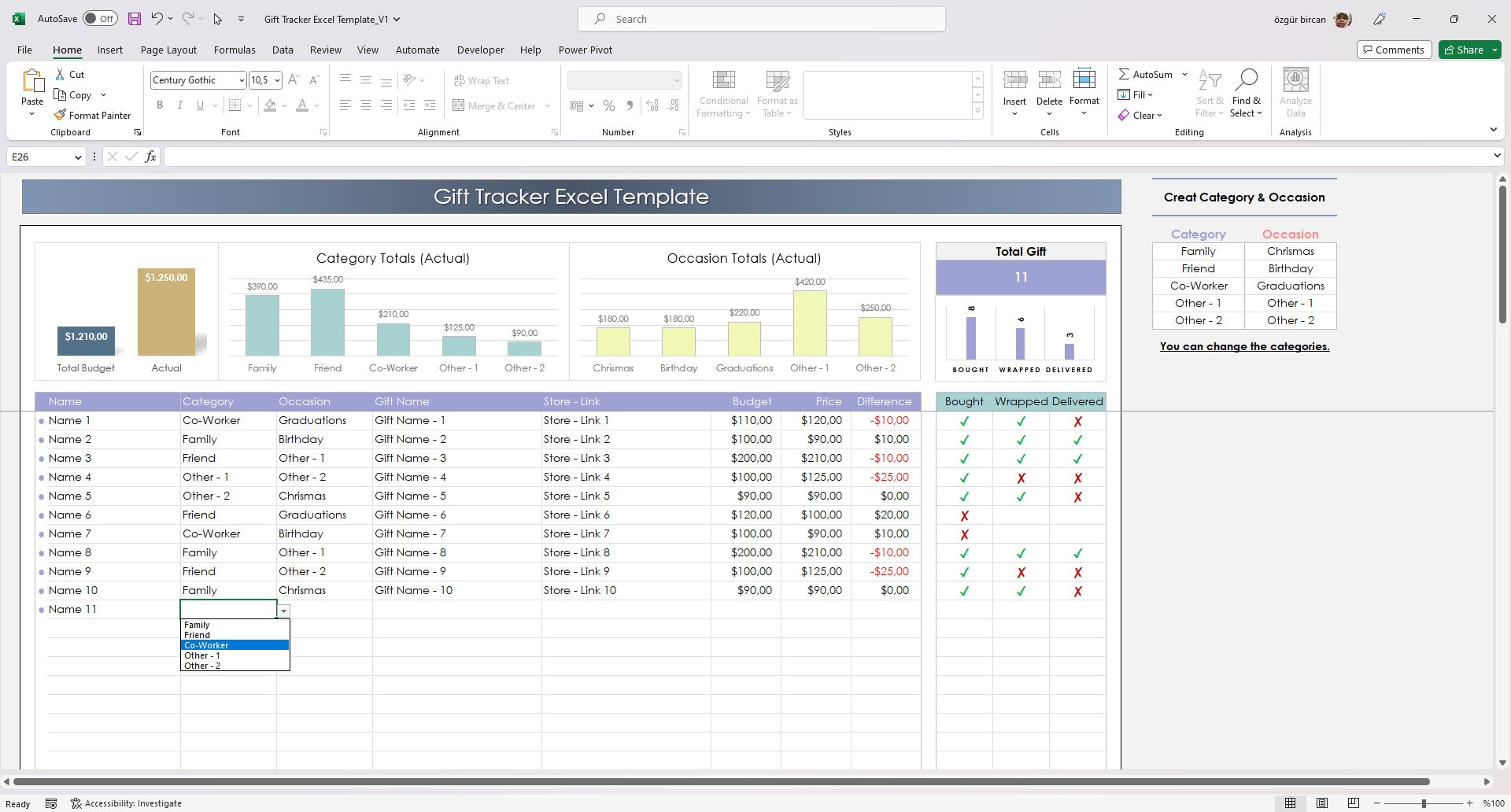The height and width of the screenshot is (812, 1511).
Task: Open the font name dropdown
Action: (241, 79)
